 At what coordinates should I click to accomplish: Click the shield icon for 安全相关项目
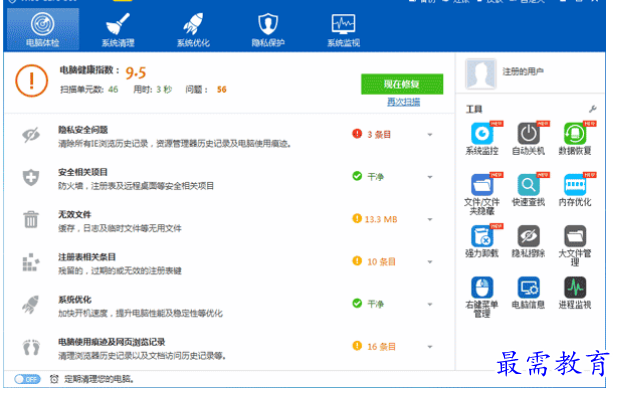[x=31, y=177]
